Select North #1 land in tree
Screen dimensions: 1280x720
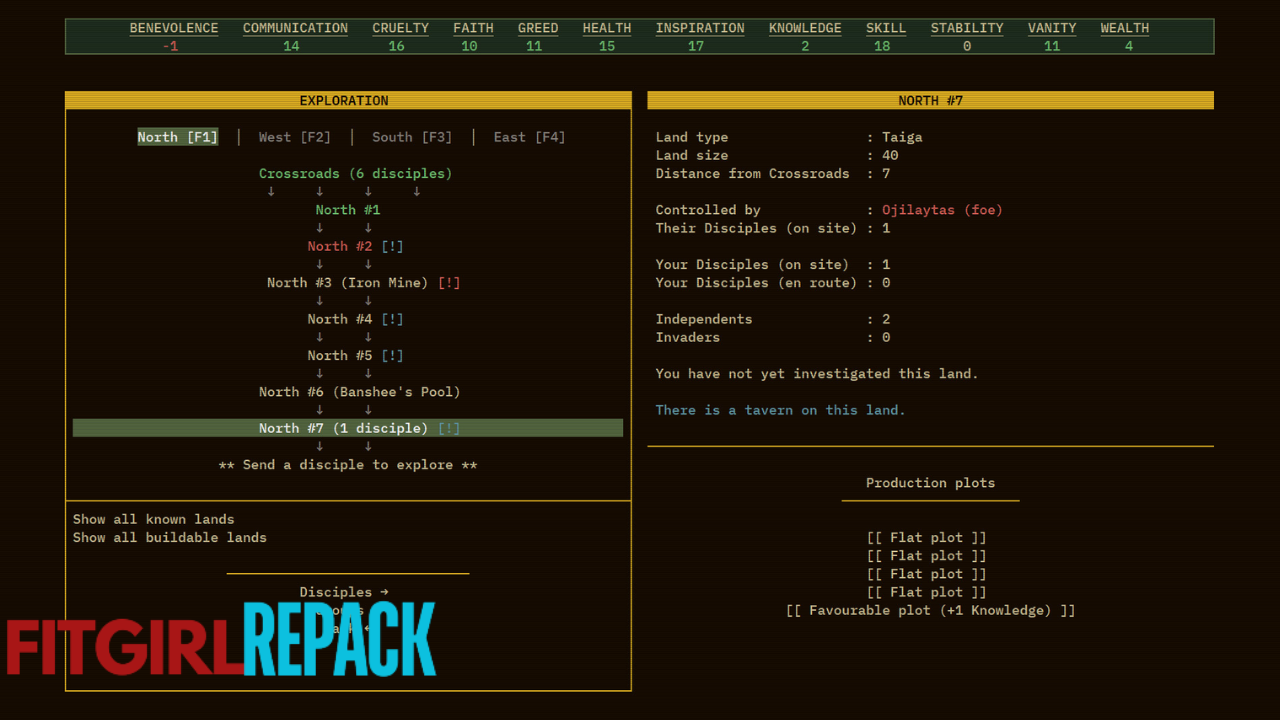coord(347,210)
